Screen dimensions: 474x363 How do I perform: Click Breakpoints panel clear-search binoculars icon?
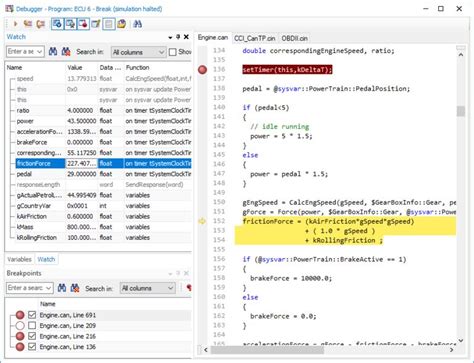[x=75, y=288]
